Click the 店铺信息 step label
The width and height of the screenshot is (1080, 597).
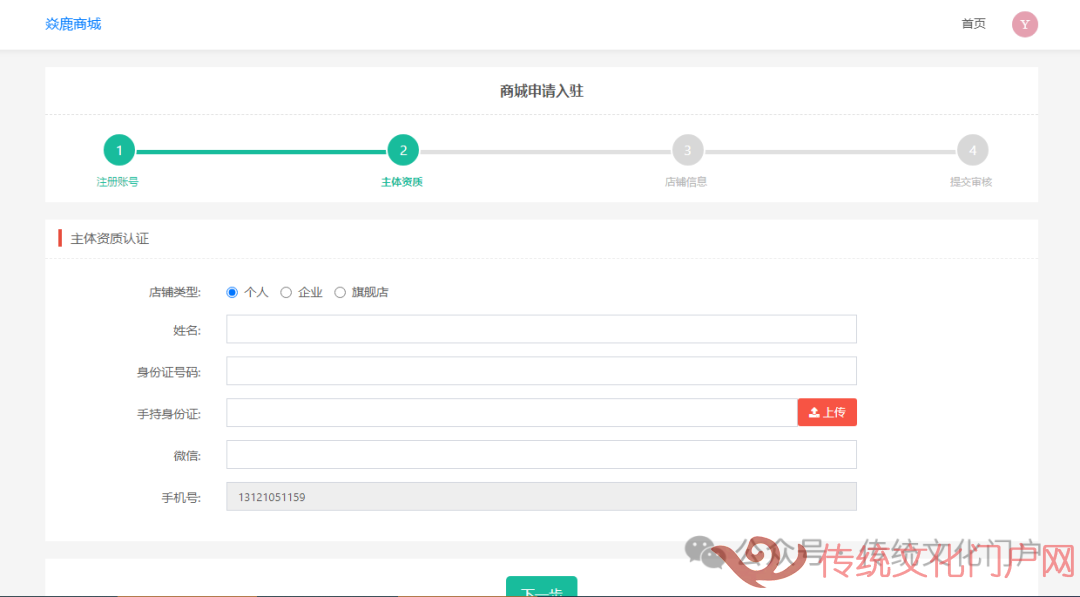coord(686,182)
